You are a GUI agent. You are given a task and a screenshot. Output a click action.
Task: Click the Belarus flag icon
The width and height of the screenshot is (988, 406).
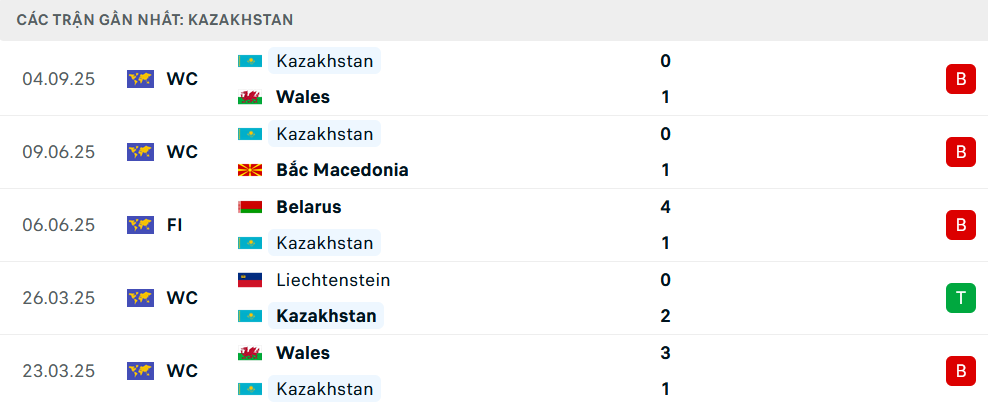tap(249, 207)
